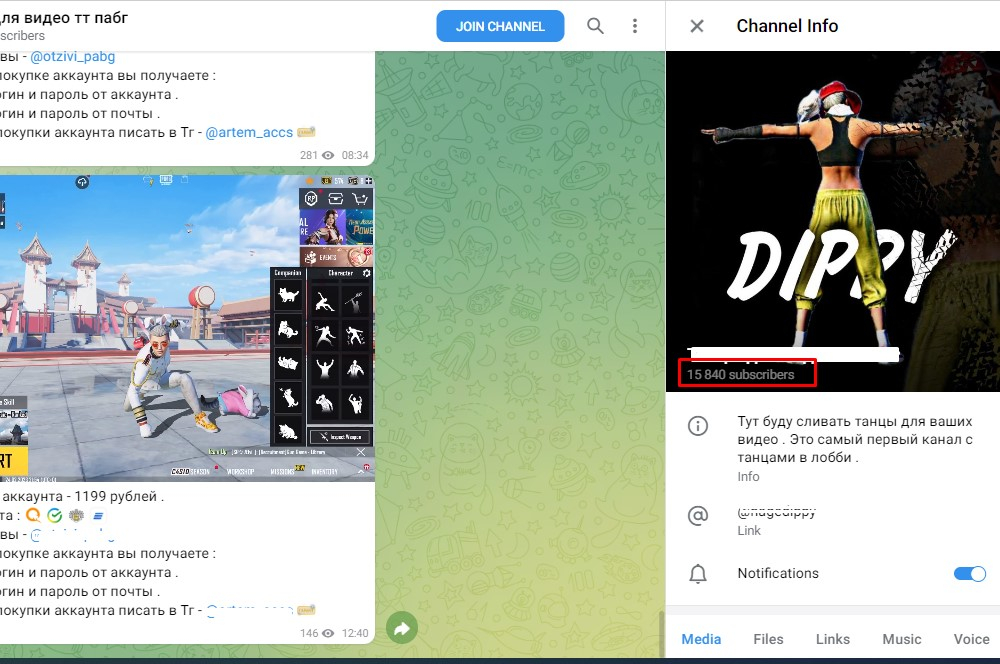This screenshot has height=664, width=1000.
Task: Click the channel description text
Action: (x=855, y=439)
